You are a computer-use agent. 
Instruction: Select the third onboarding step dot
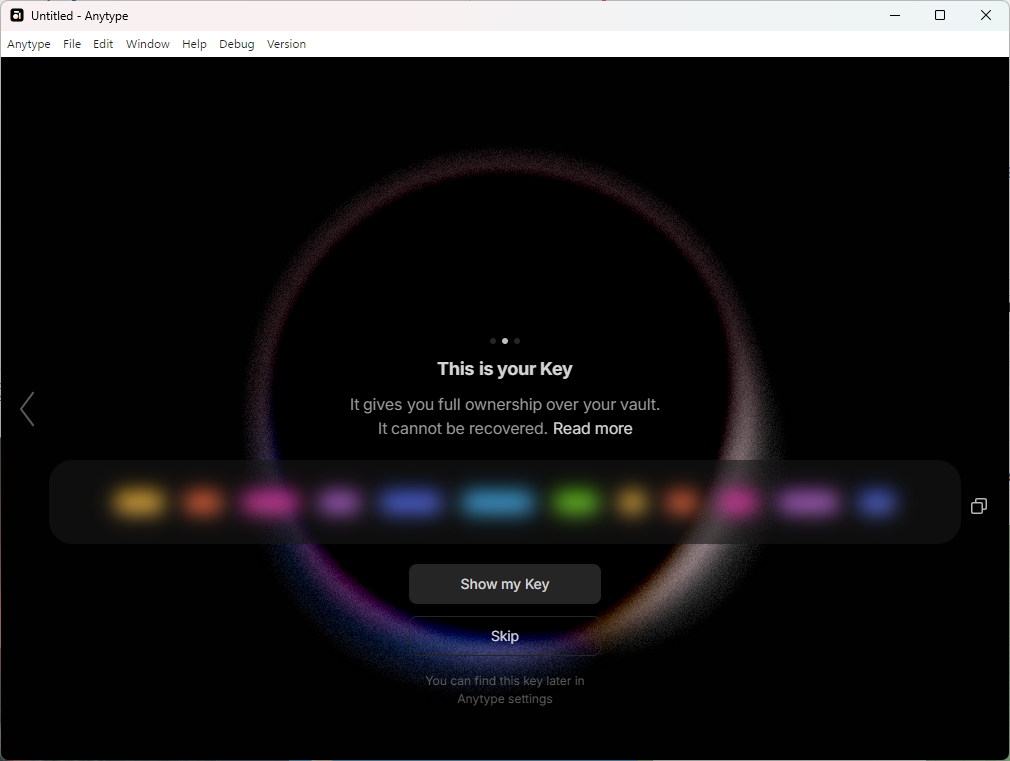[x=517, y=341]
